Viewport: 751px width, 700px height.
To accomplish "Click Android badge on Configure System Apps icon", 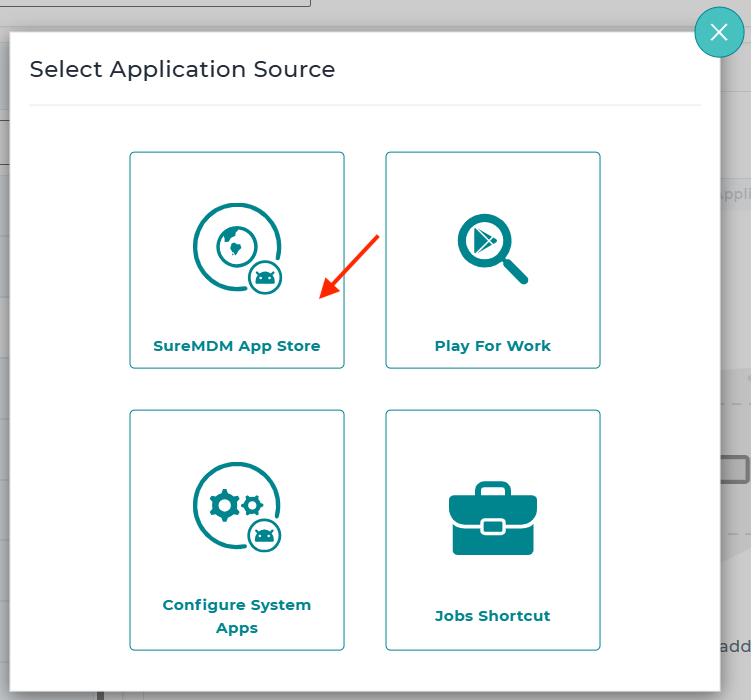I will tap(264, 535).
